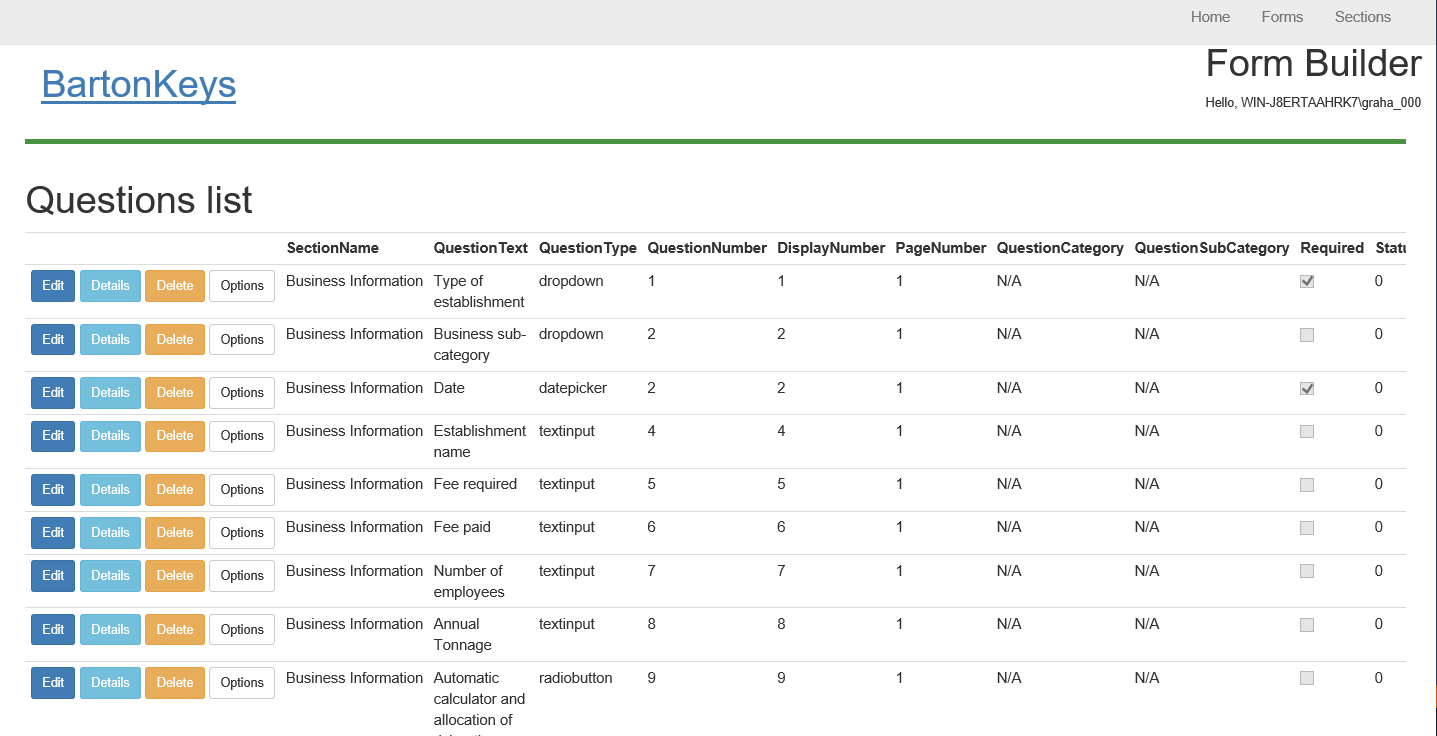The width and height of the screenshot is (1437, 736).
Task: Edit the Automatic calculator radiobutton question
Action: (53, 683)
